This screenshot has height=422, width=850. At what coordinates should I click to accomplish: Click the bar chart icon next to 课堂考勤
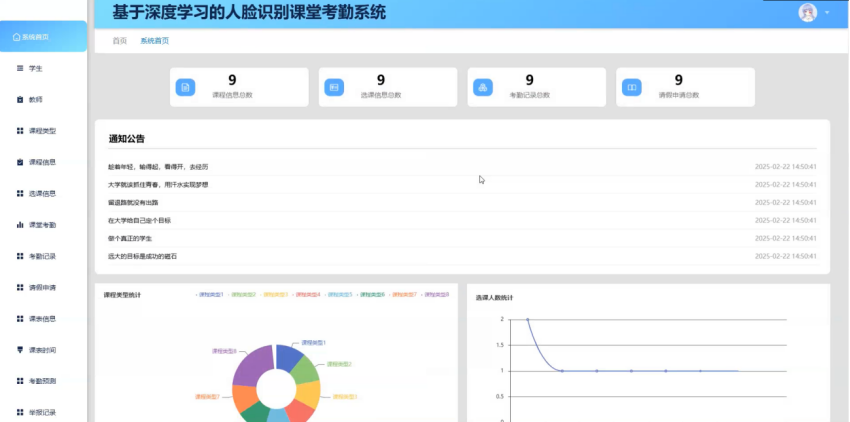[20, 225]
